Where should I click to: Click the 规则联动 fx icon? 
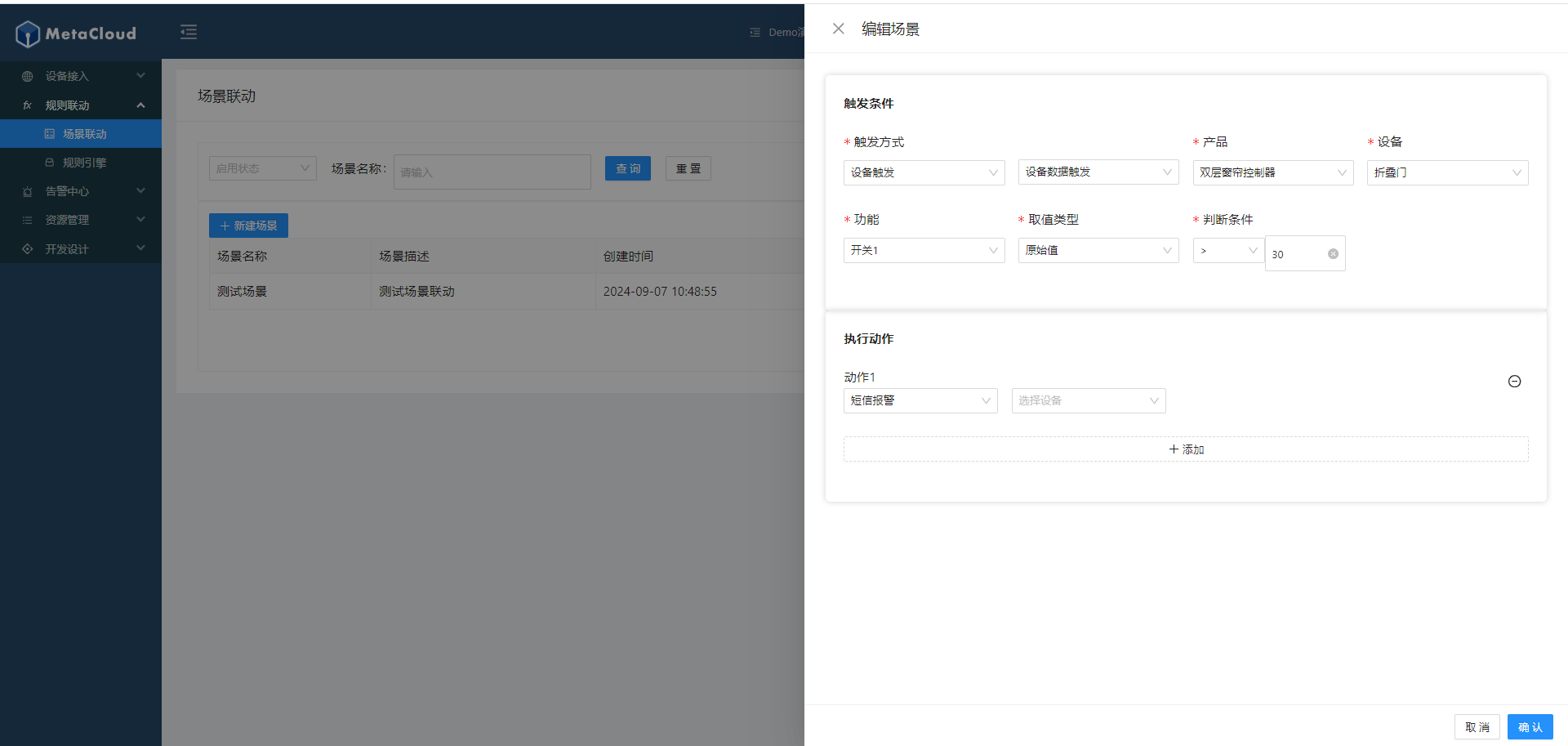(28, 105)
